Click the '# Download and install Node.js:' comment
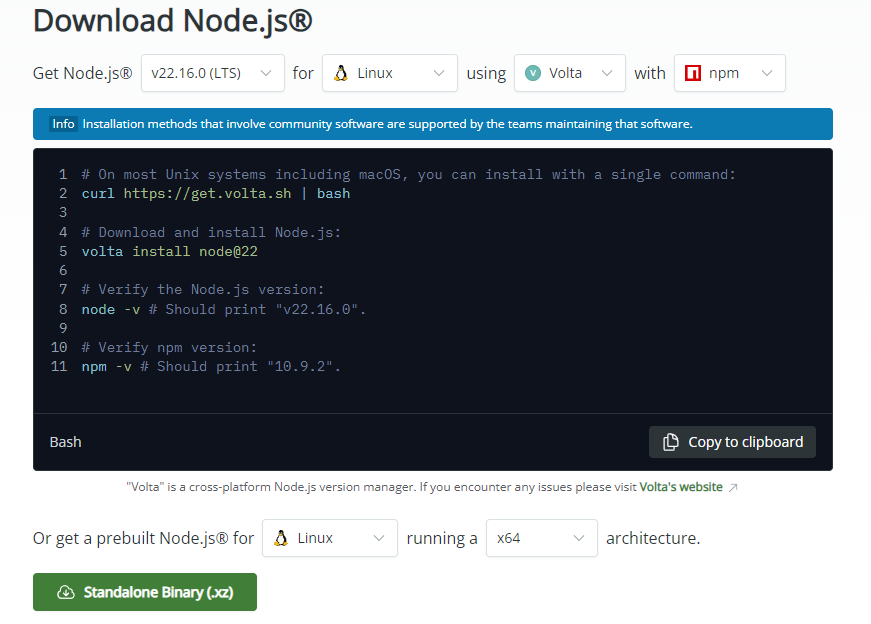 [211, 232]
